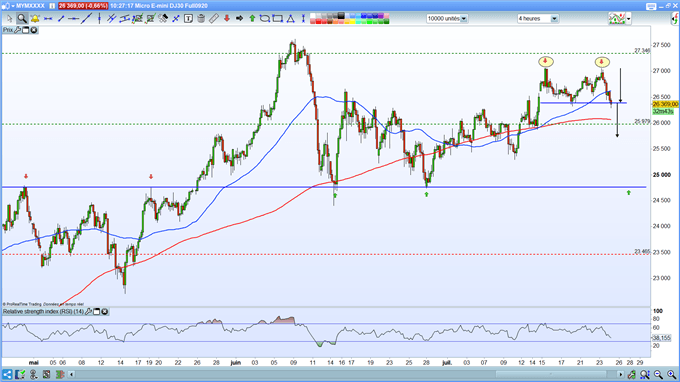Viewport: 680px width, 382px height.
Task: Open Prix panel wrench settings
Action: tap(18, 30)
